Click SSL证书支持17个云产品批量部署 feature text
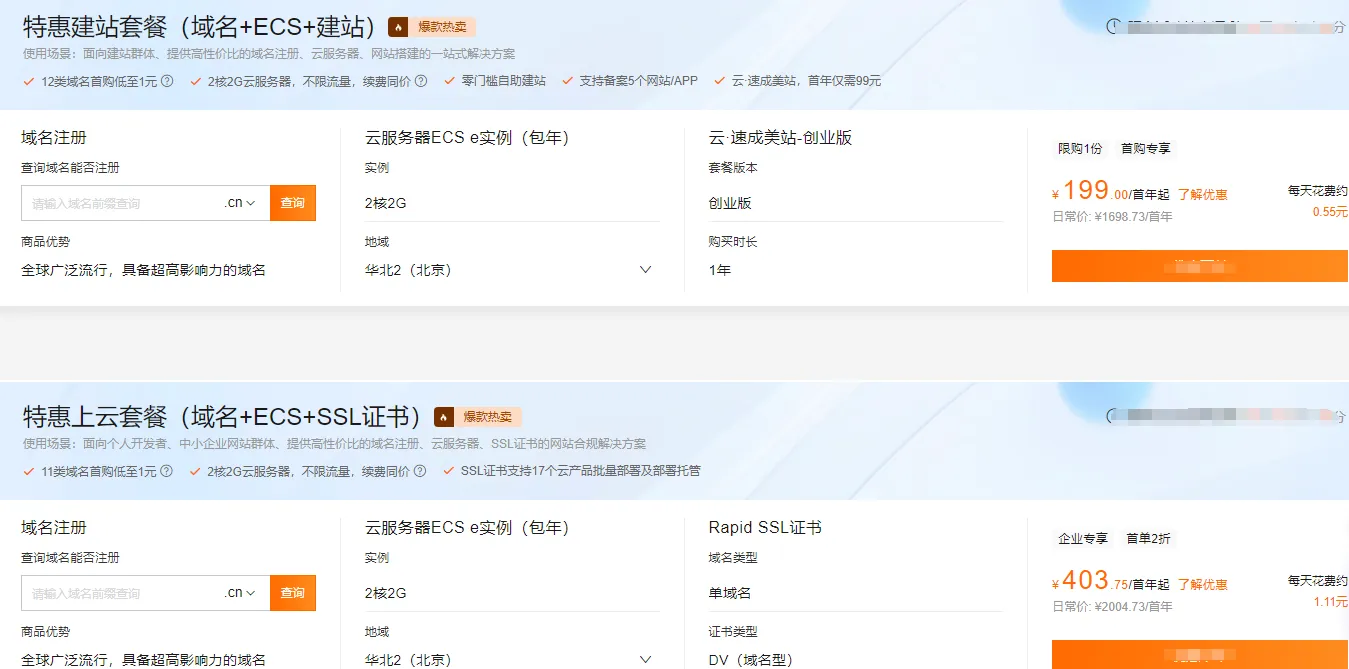 (x=580, y=471)
